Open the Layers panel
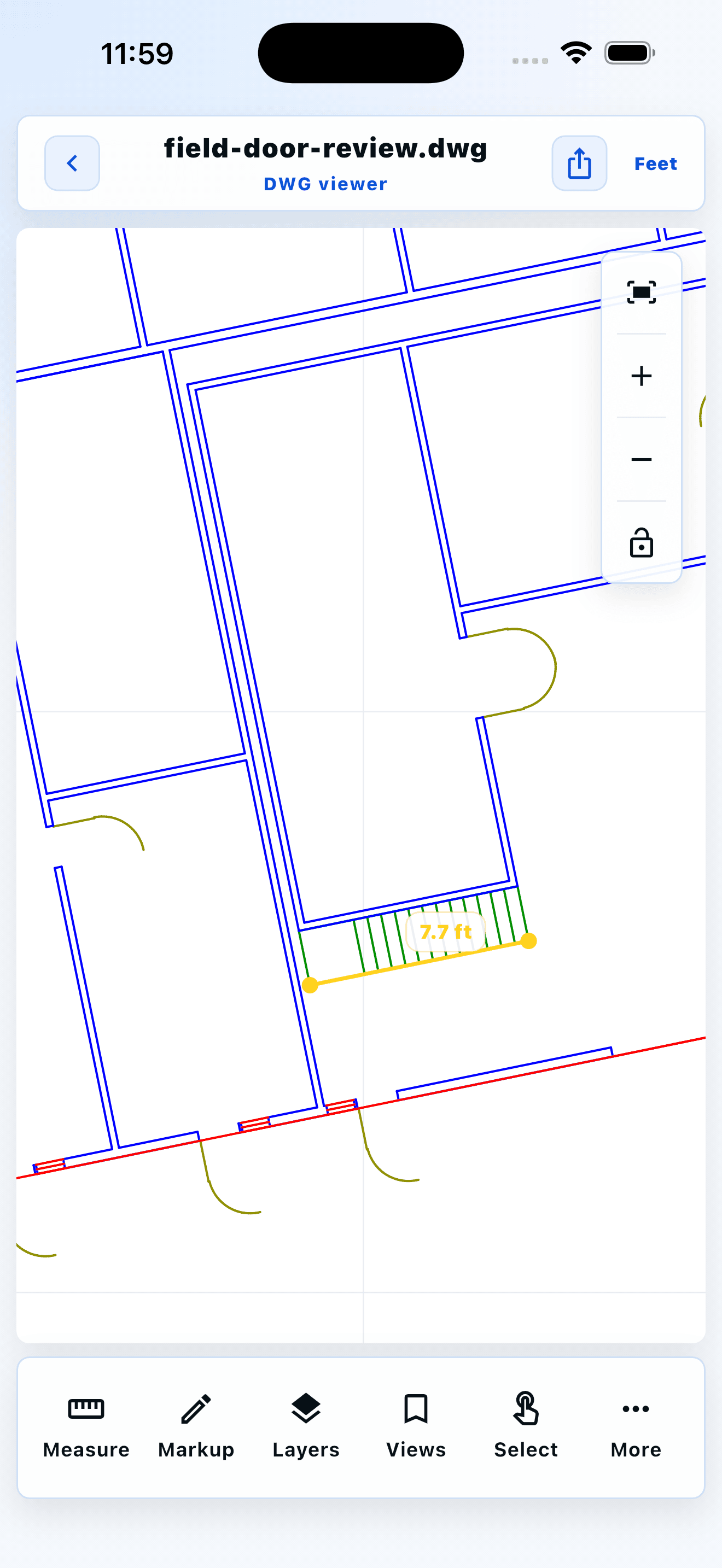Viewport: 722px width, 1568px height. coord(306,1426)
